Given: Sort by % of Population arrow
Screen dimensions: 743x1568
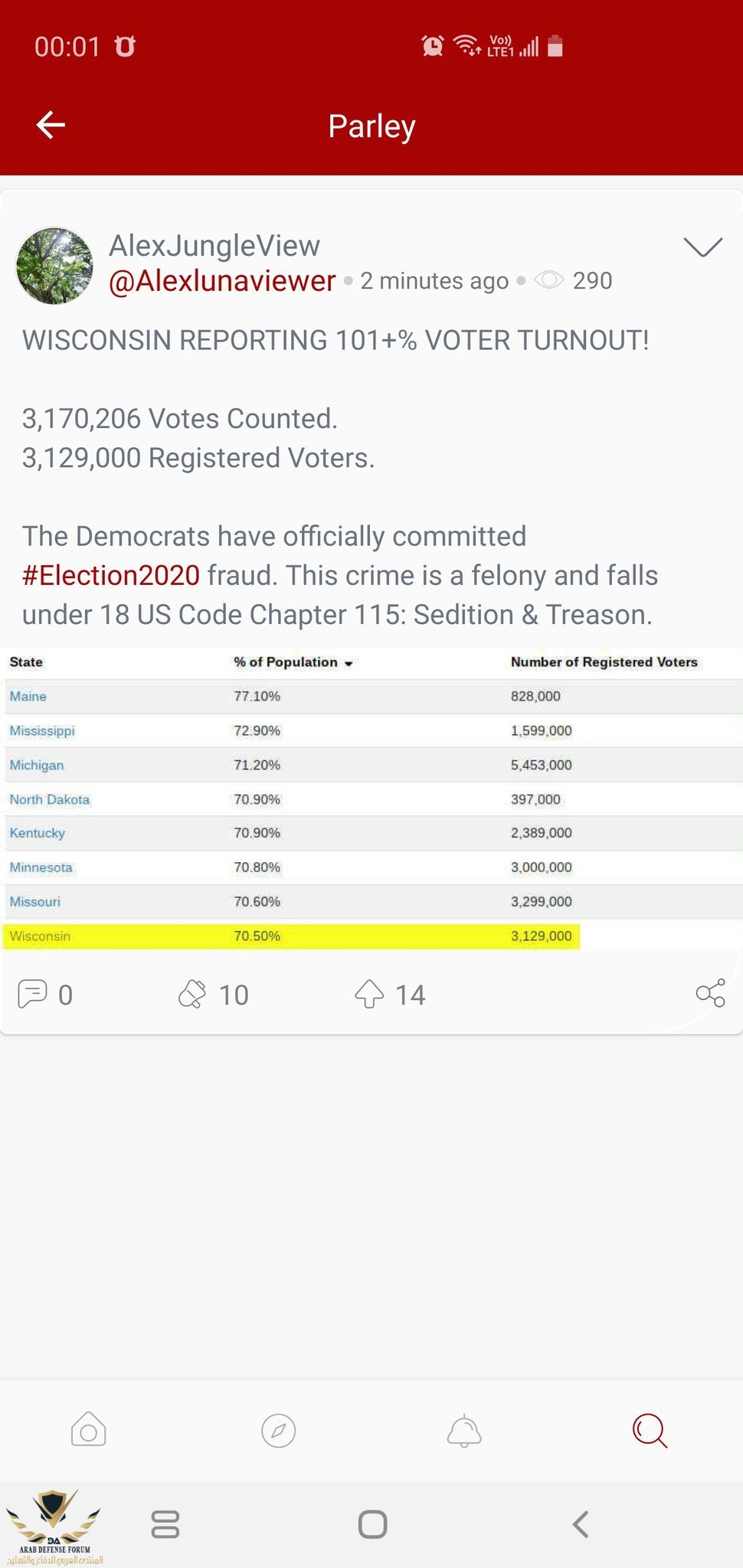Looking at the screenshot, I should [349, 663].
